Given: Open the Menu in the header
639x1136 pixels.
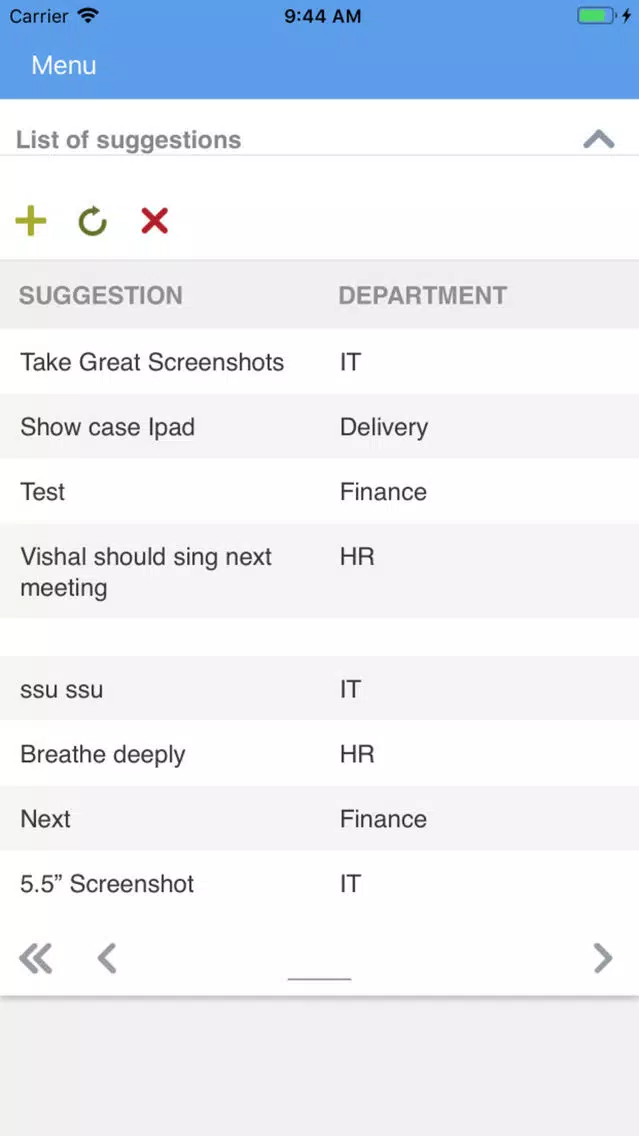Looking at the screenshot, I should pos(64,65).
